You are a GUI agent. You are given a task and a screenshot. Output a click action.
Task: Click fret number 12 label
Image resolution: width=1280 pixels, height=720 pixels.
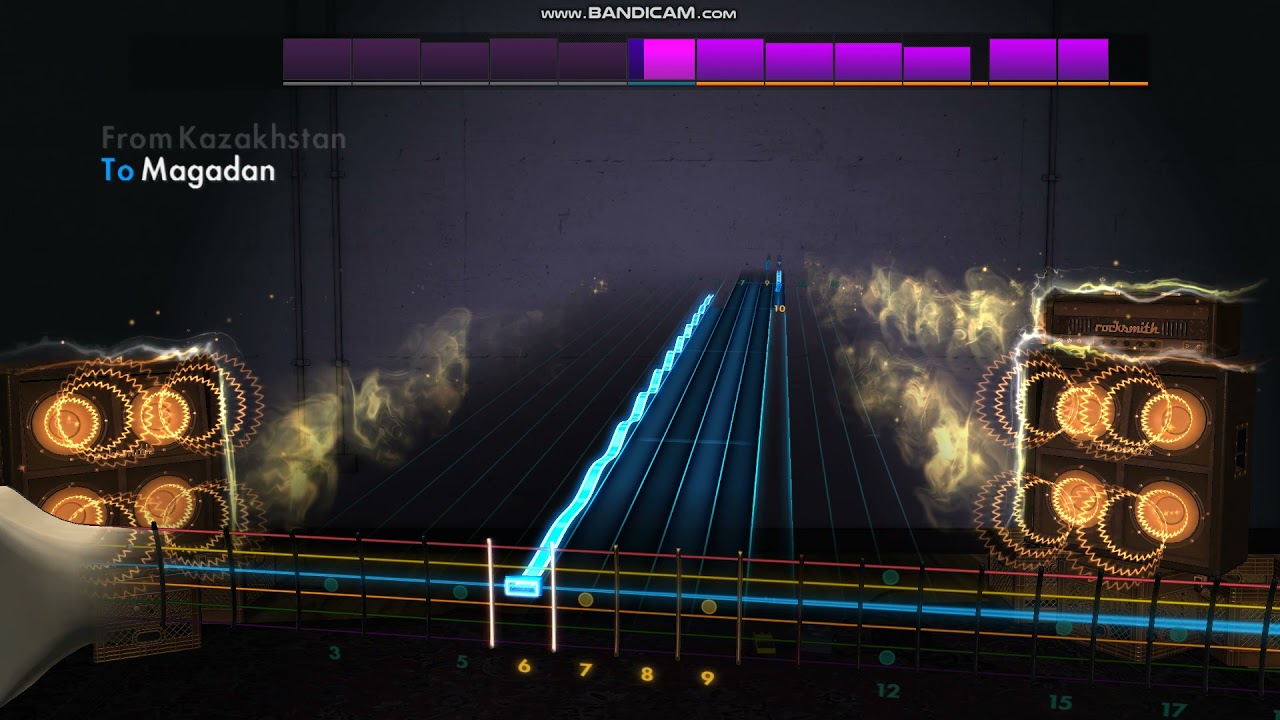pyautogui.click(x=887, y=690)
